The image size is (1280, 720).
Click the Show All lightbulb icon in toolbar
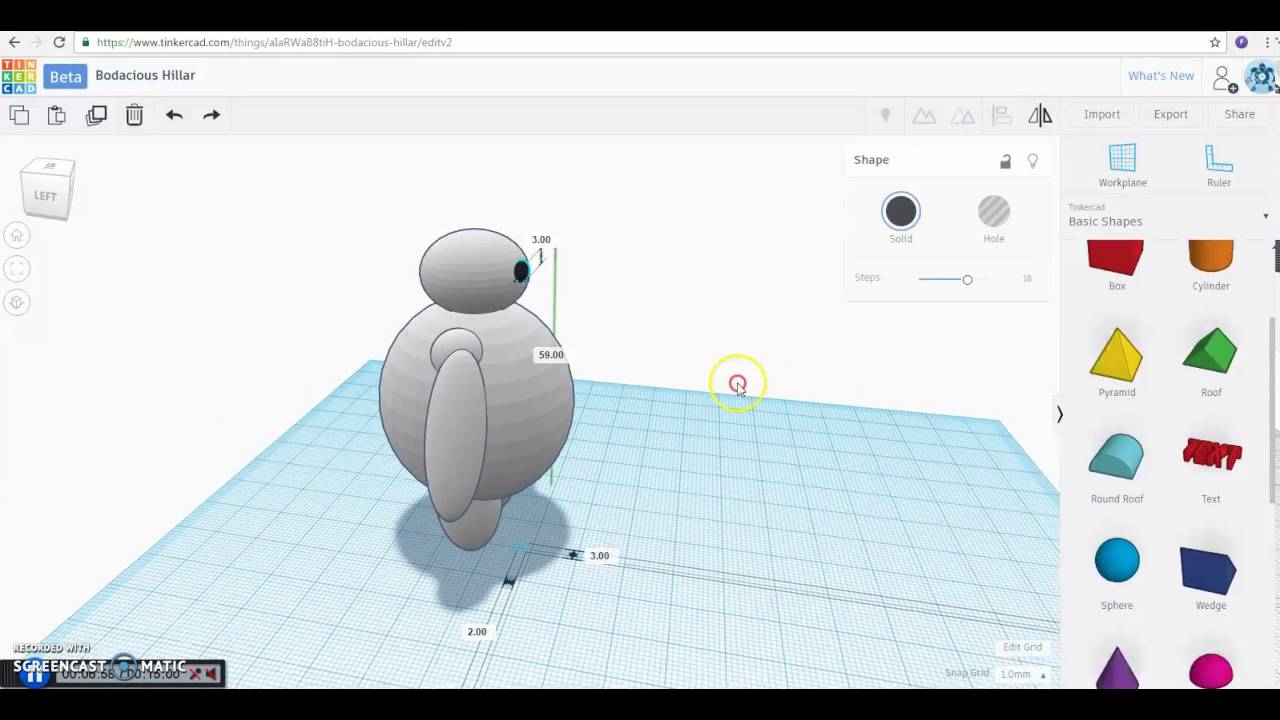885,115
